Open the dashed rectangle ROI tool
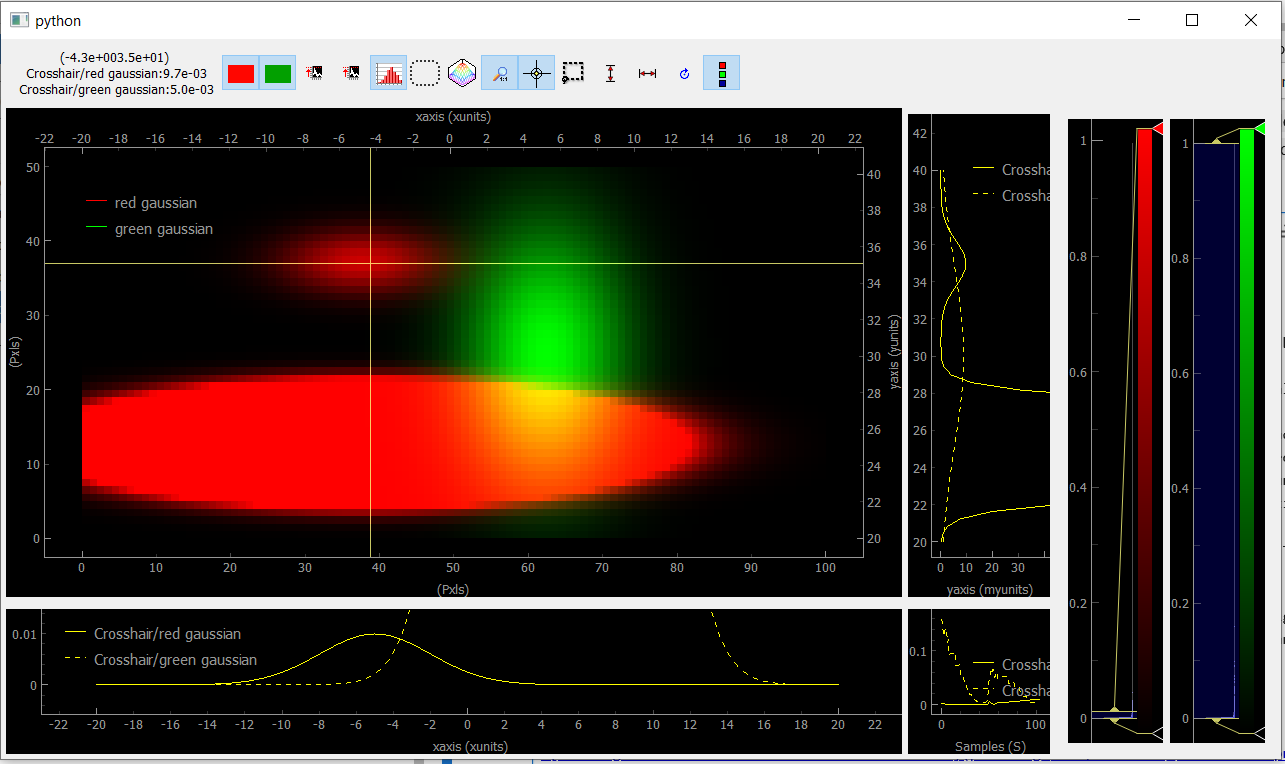The height and width of the screenshot is (764, 1285). click(x=573, y=73)
